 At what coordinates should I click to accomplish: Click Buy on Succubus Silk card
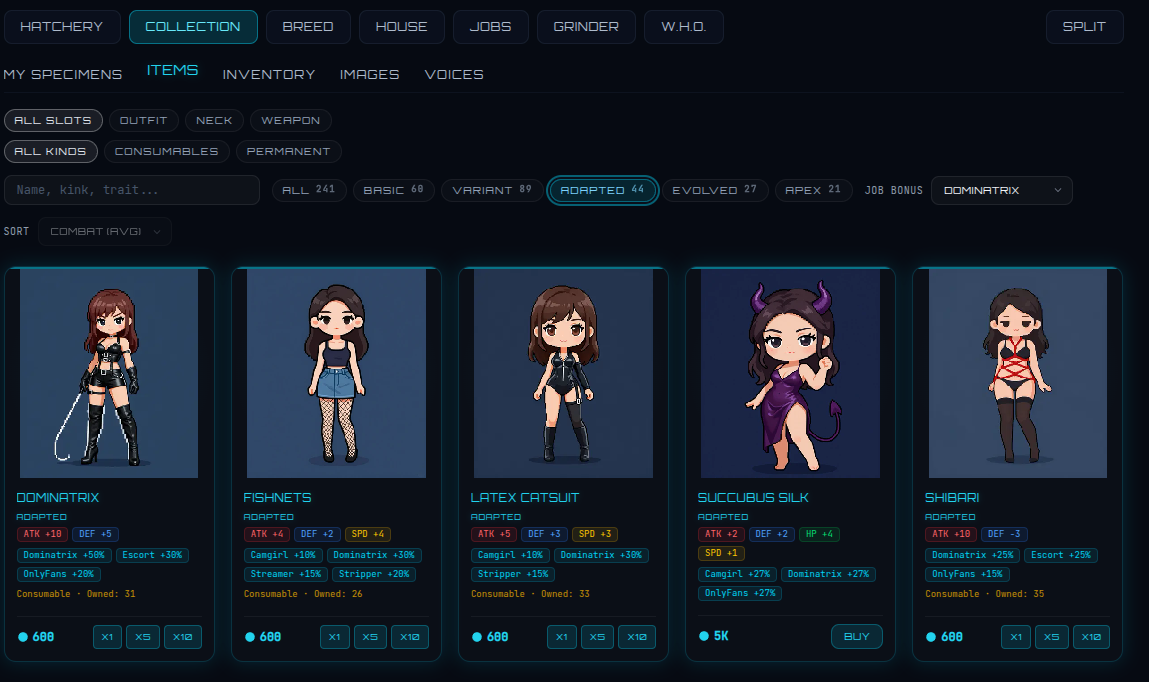click(x=857, y=637)
